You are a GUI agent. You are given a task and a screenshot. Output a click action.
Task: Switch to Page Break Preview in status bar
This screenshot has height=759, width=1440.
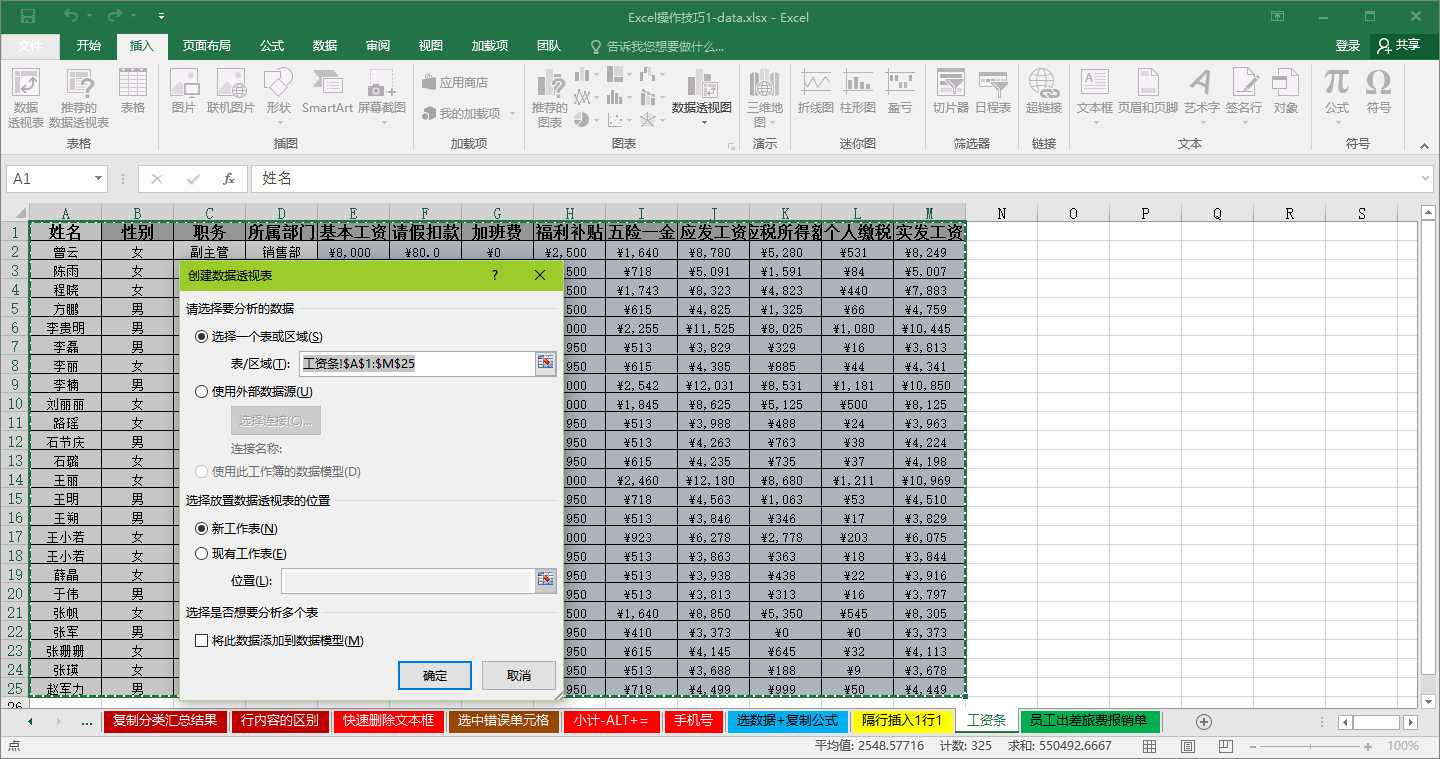[1224, 746]
